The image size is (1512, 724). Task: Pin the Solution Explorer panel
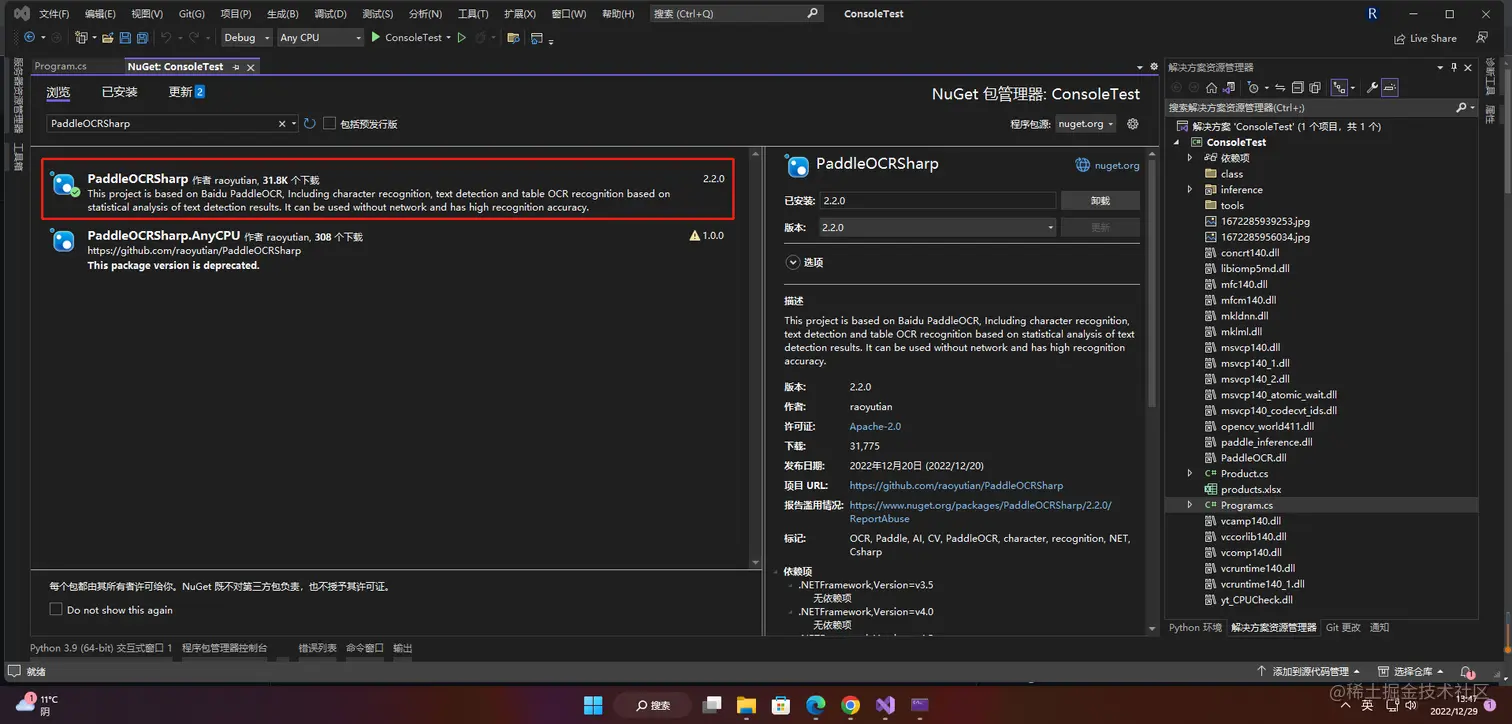pos(1454,67)
